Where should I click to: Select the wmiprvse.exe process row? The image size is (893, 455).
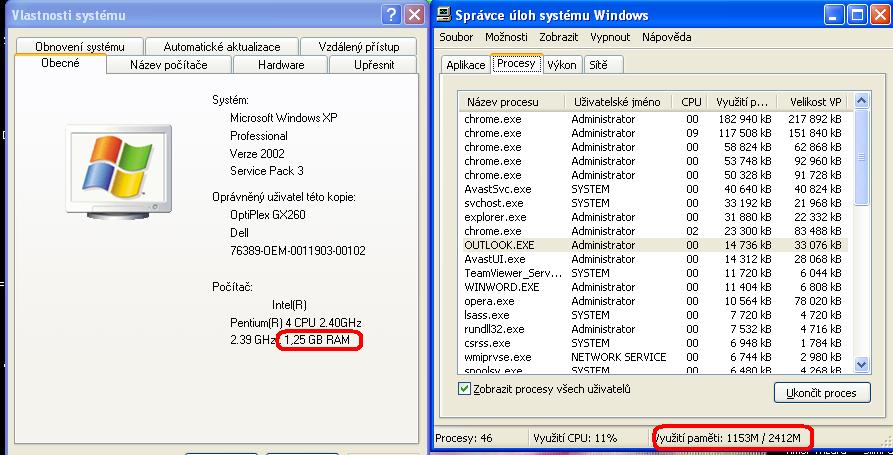[653, 357]
